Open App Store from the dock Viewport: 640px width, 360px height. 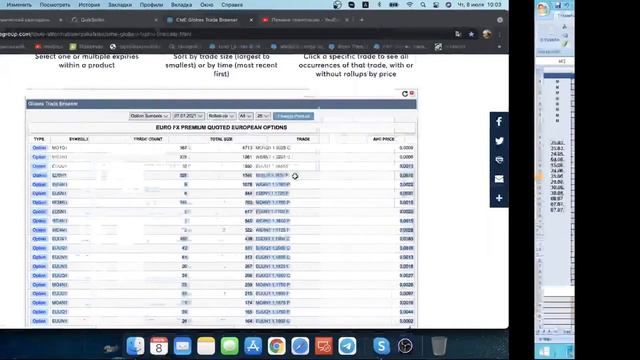click(253, 346)
